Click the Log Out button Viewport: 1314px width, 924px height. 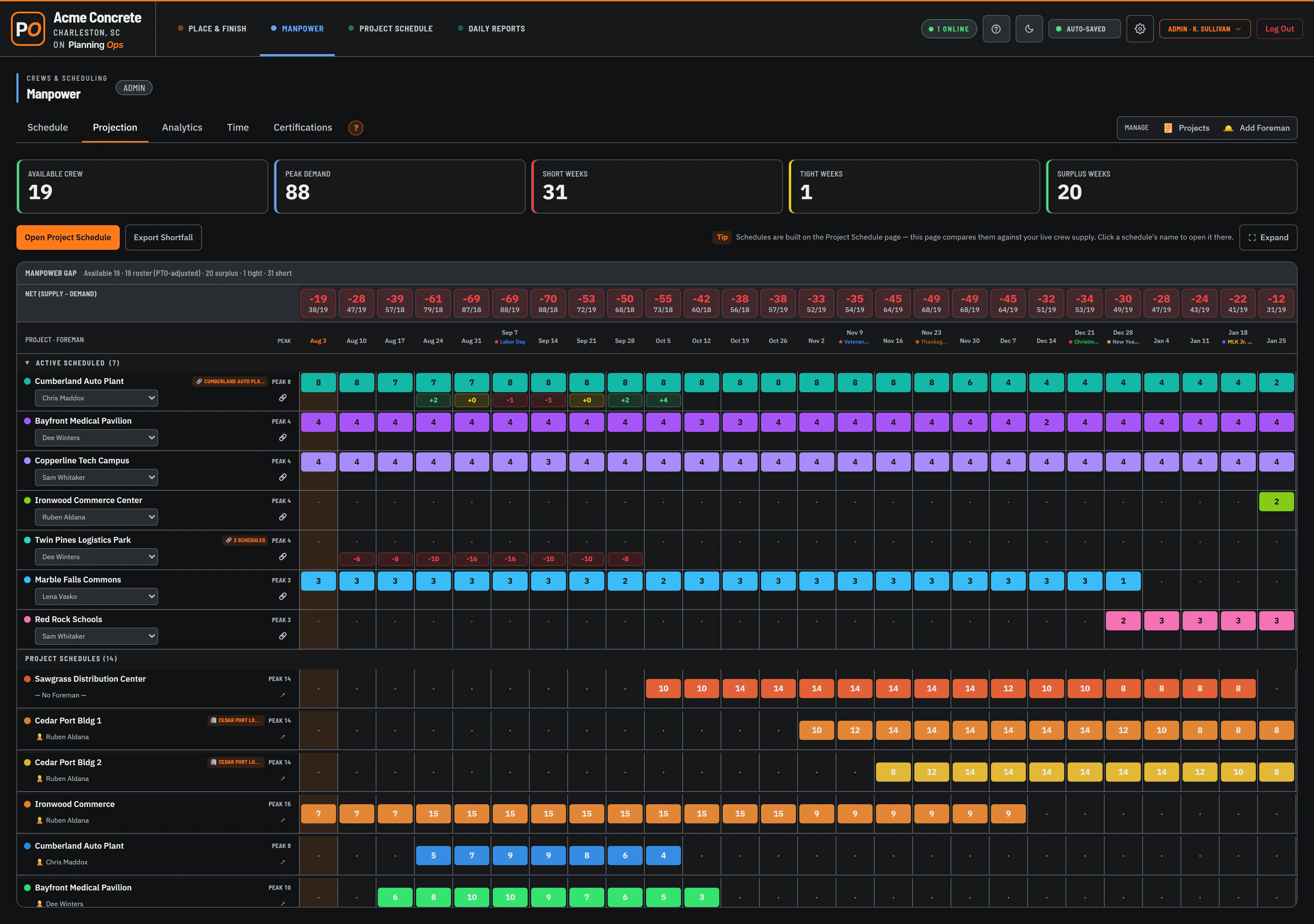[1279, 29]
